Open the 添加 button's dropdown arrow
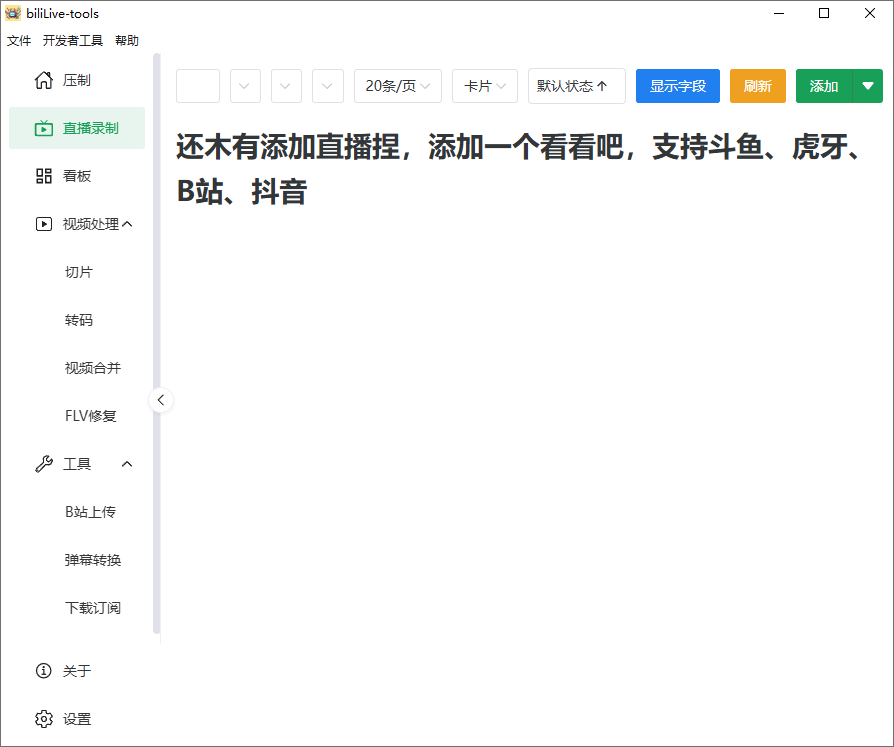 [x=868, y=86]
